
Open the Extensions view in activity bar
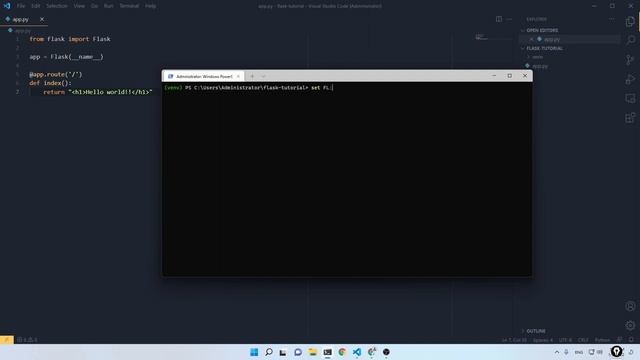[x=630, y=118]
